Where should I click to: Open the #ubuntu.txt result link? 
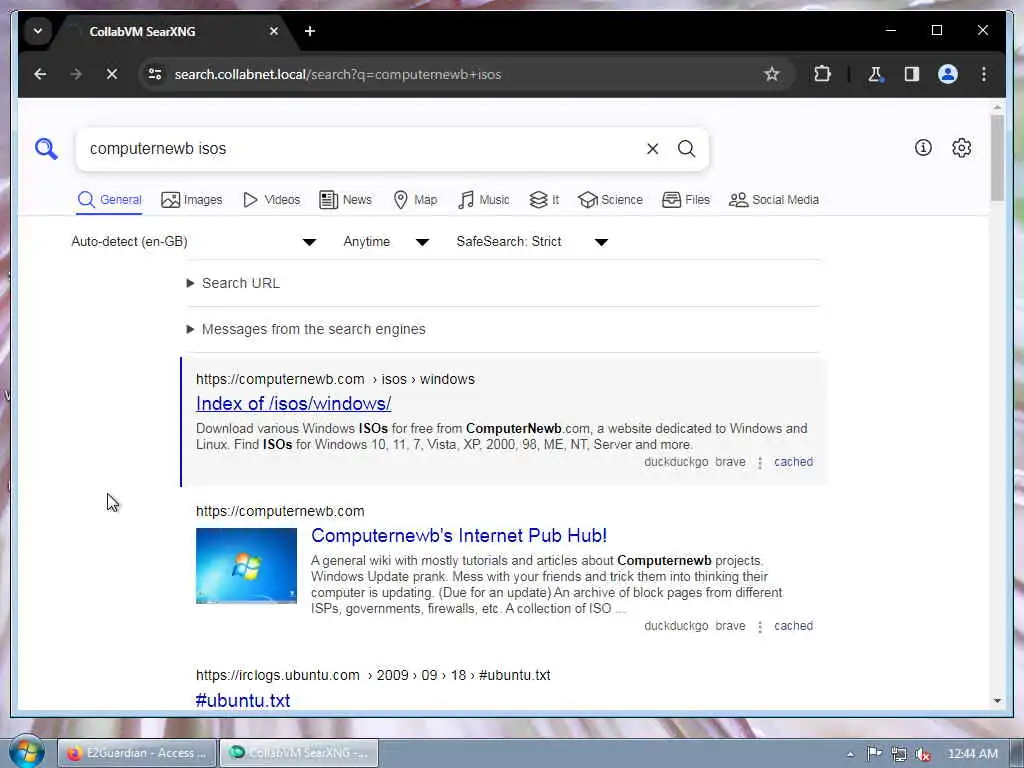point(243,700)
